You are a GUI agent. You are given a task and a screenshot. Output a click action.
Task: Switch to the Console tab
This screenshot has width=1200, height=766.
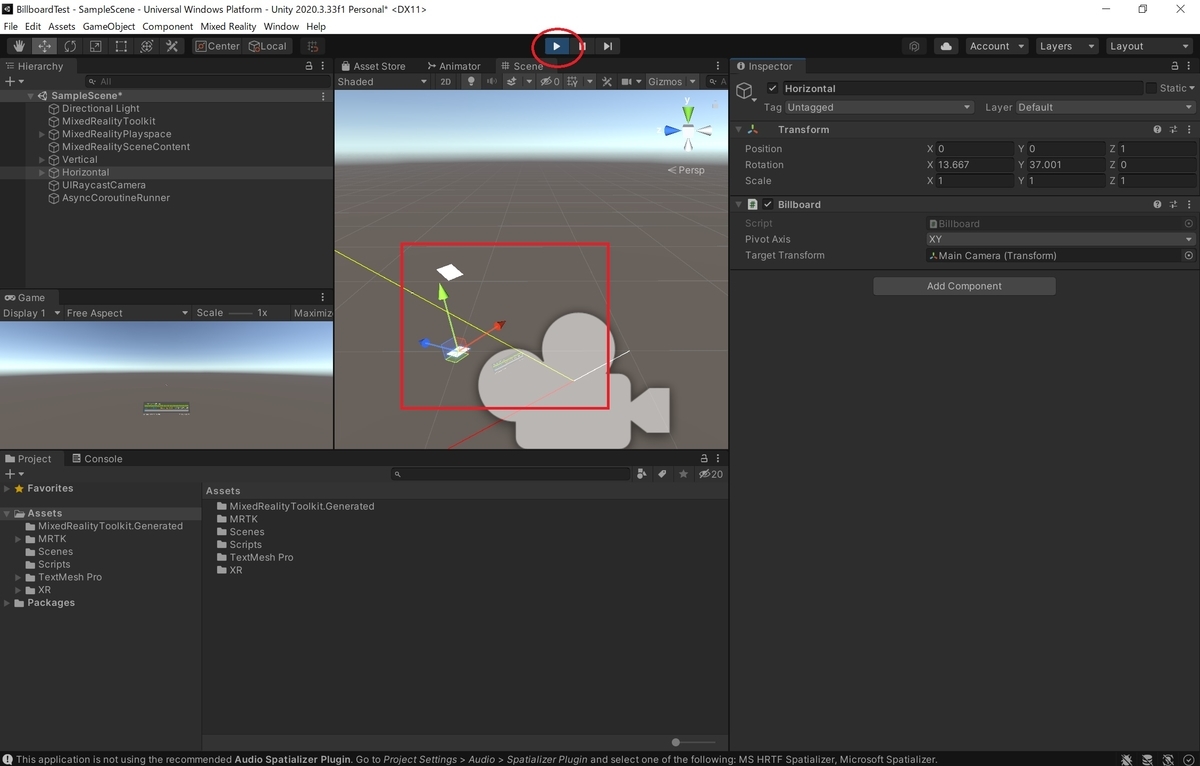click(x=96, y=459)
